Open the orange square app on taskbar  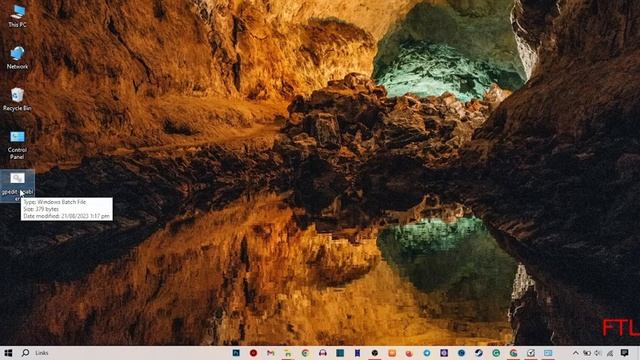392,353
